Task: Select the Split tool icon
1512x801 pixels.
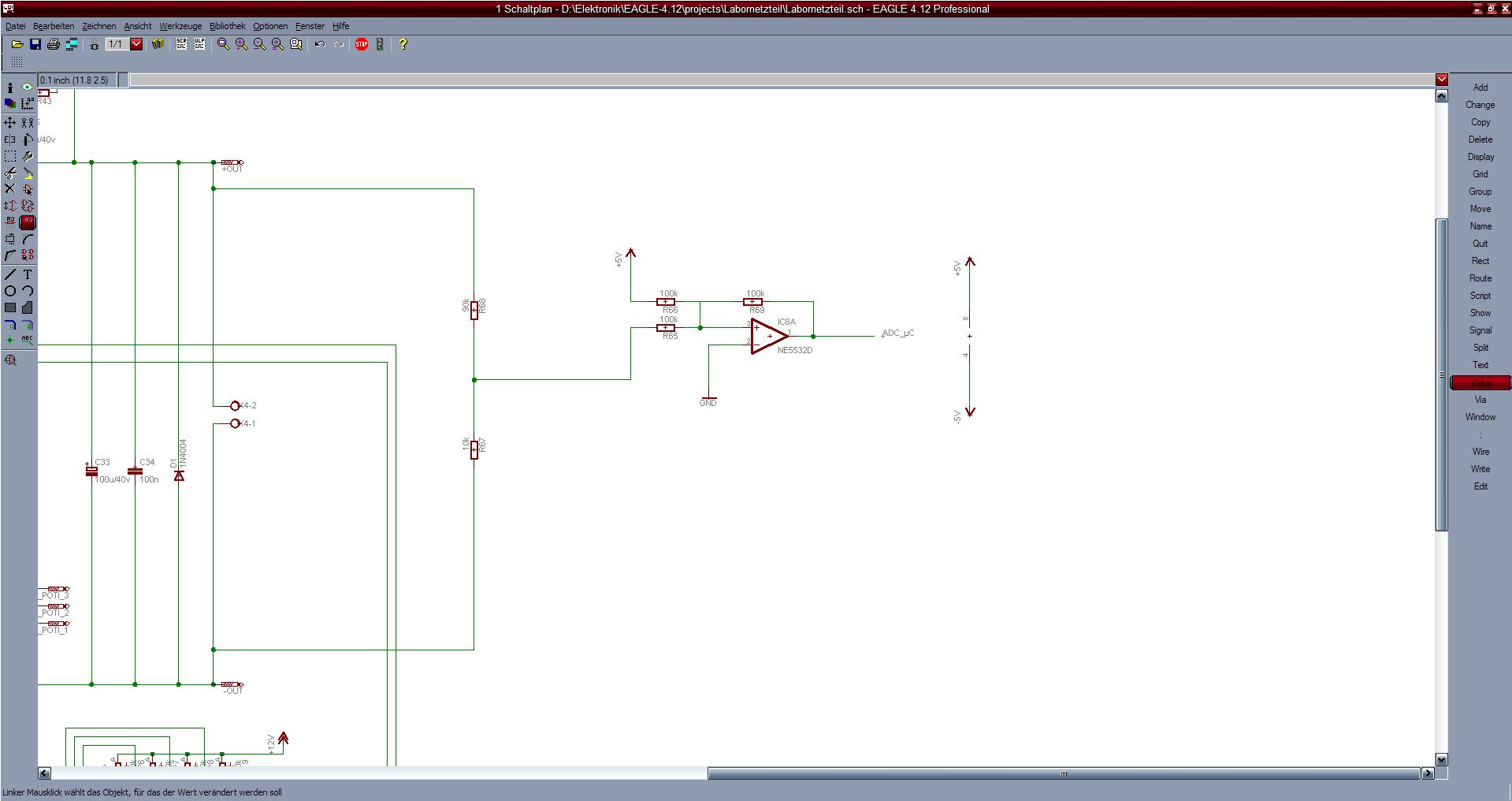Action: [x=10, y=255]
